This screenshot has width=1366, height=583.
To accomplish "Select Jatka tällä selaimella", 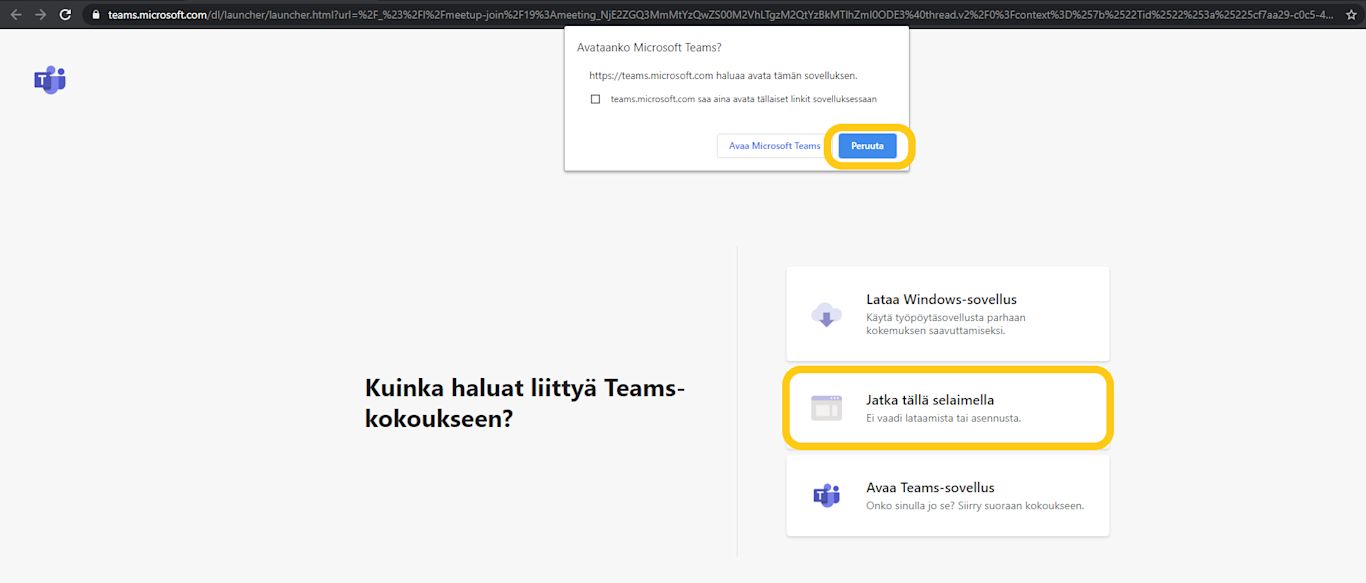I will (x=947, y=408).
